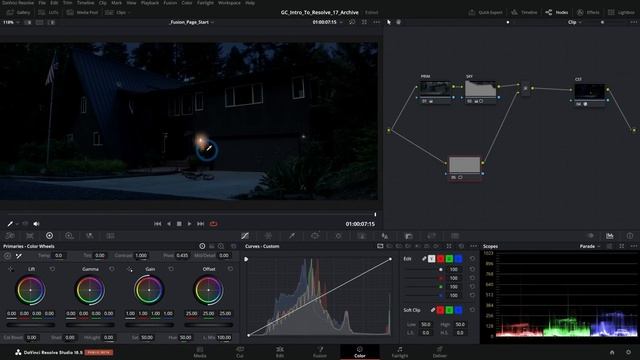The height and width of the screenshot is (360, 640).
Task: Toggle the Lightbox view
Action: point(621,13)
